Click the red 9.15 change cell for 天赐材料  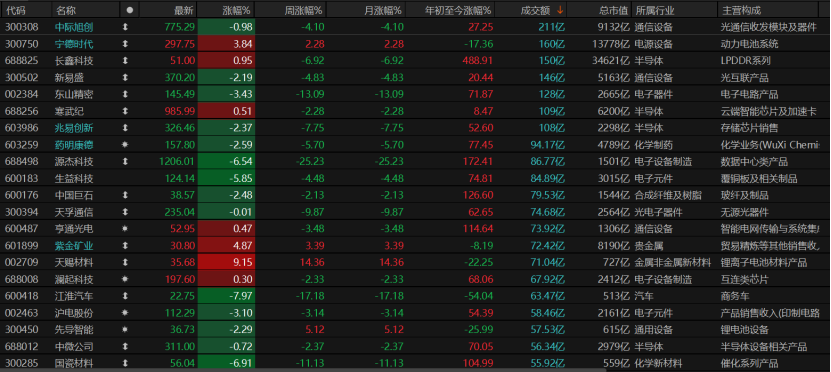[226, 262]
